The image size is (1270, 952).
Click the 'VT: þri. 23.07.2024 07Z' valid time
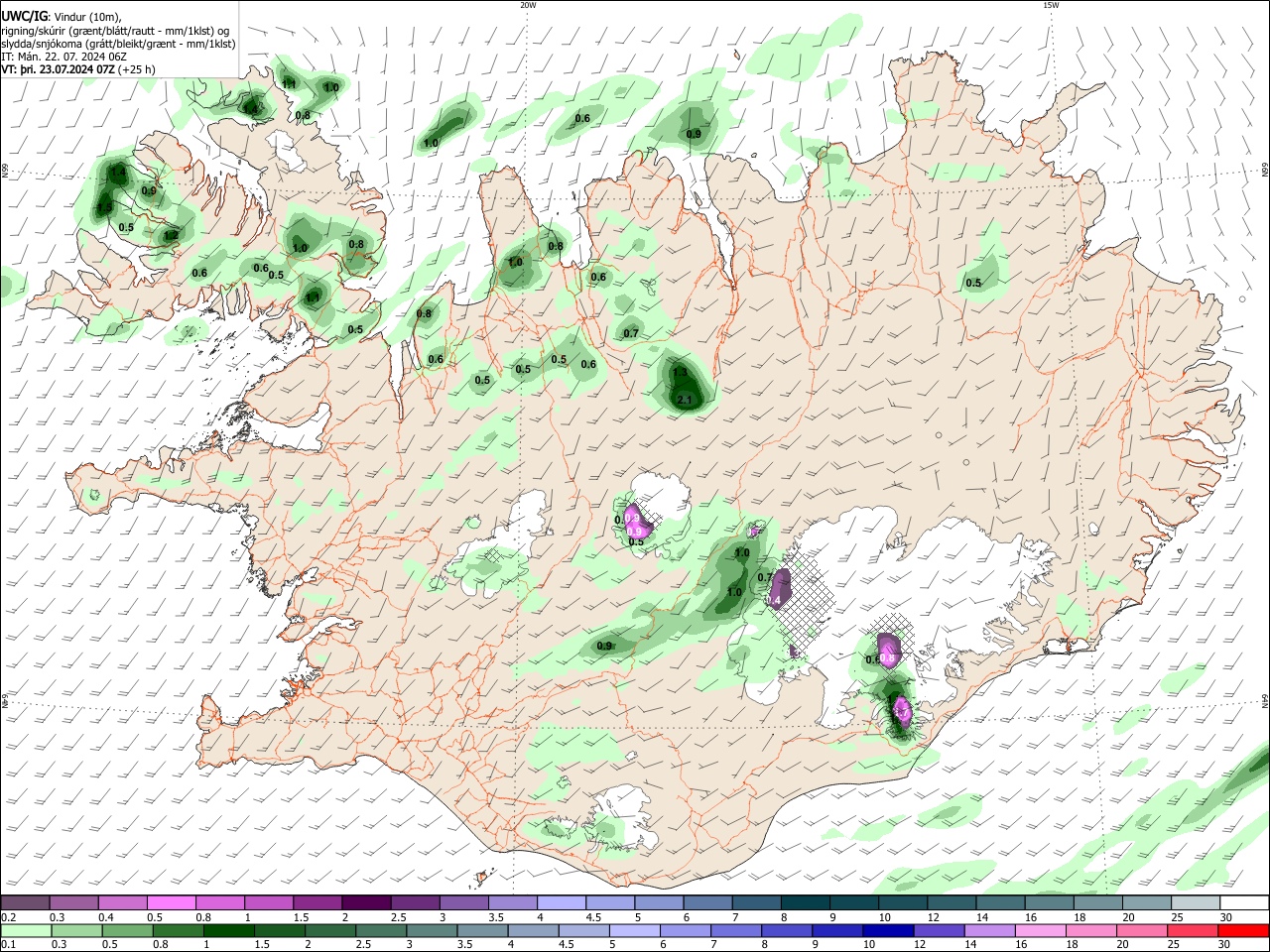[x=59, y=69]
